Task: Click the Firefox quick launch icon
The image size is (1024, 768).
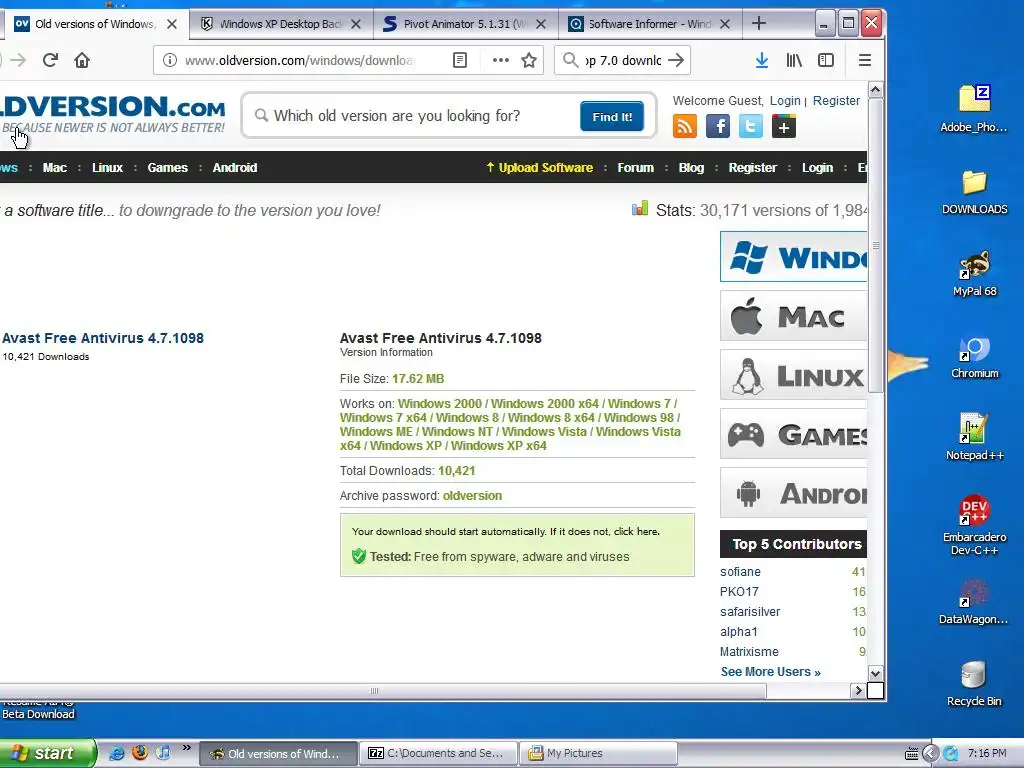Action: point(140,753)
